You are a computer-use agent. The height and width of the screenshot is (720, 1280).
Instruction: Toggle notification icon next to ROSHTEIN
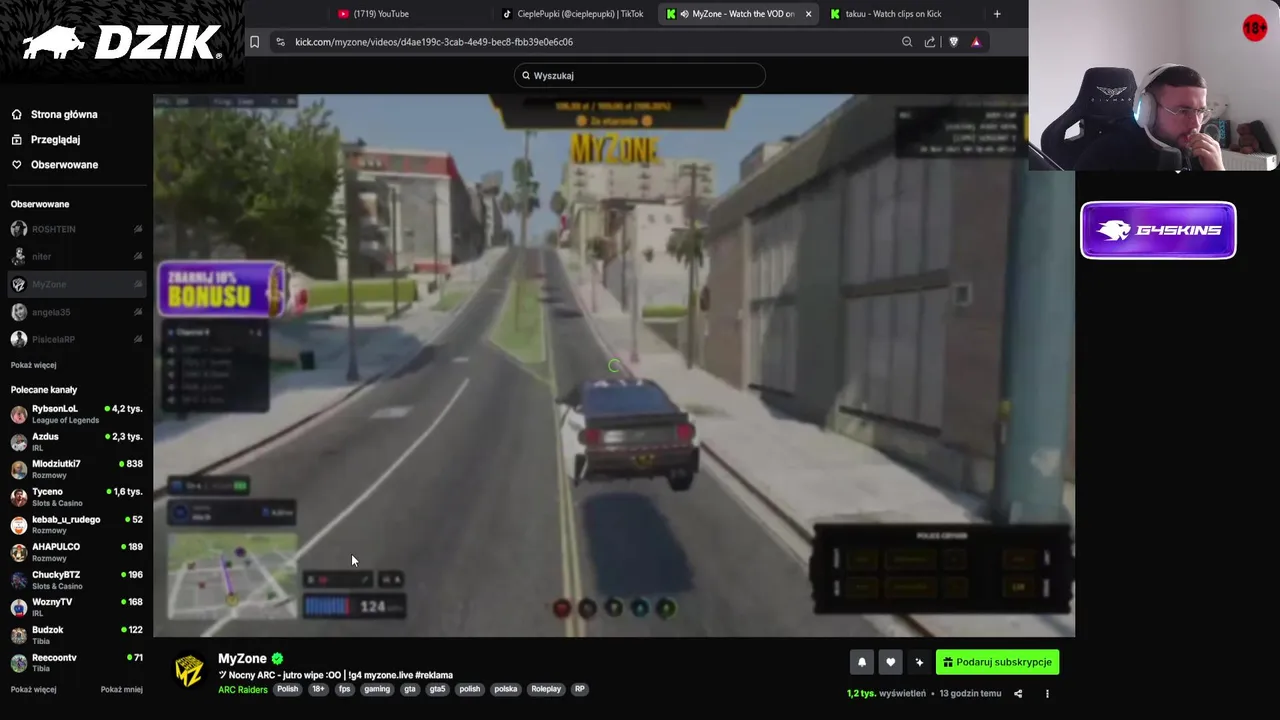click(138, 229)
